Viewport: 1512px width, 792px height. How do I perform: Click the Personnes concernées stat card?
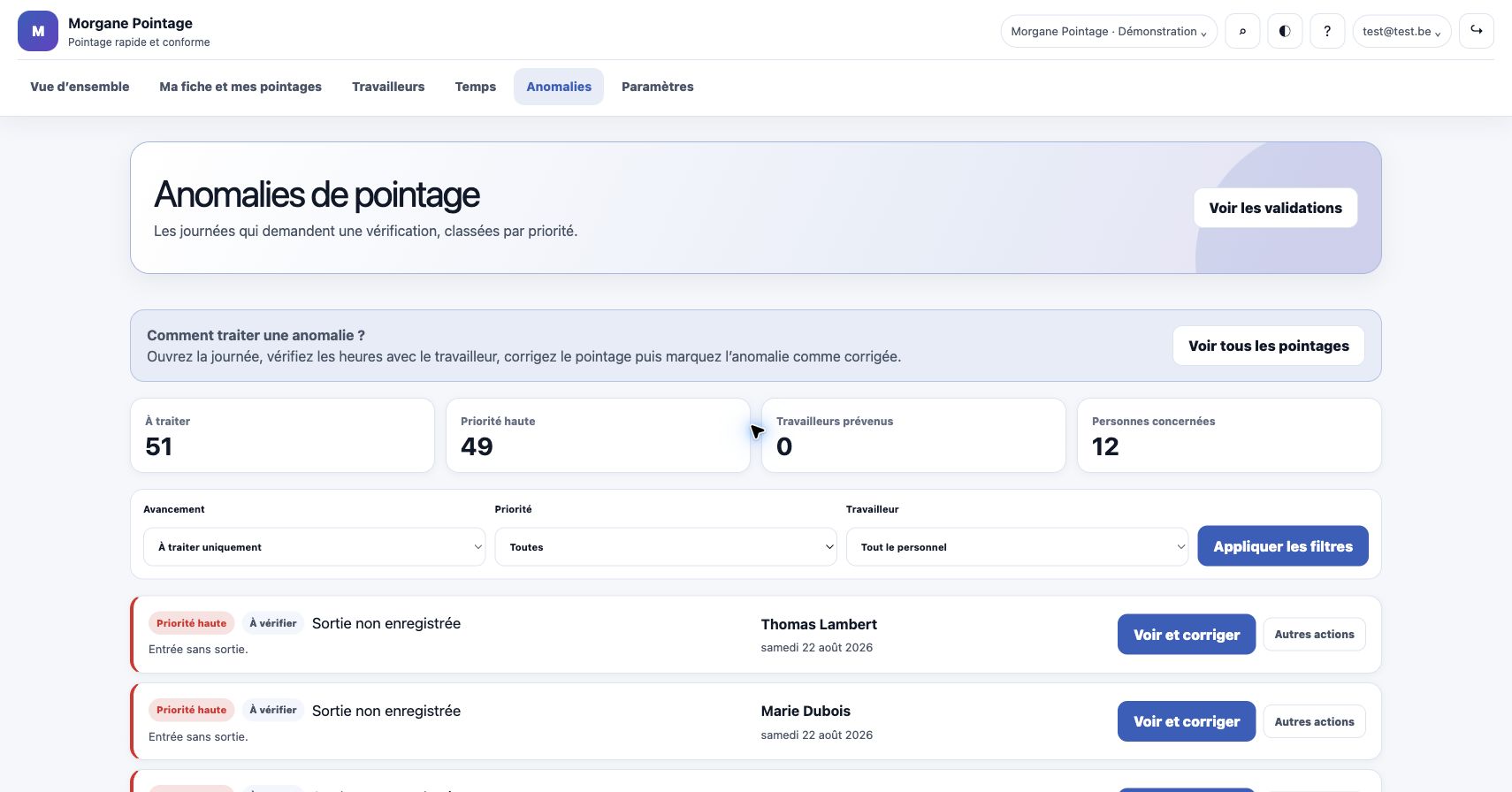pos(1229,435)
